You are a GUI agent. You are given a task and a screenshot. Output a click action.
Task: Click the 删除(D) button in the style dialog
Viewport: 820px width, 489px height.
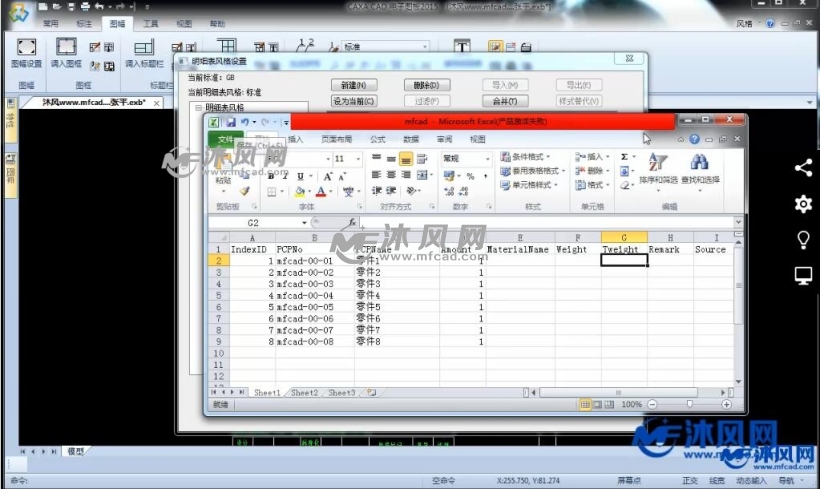pyautogui.click(x=426, y=85)
